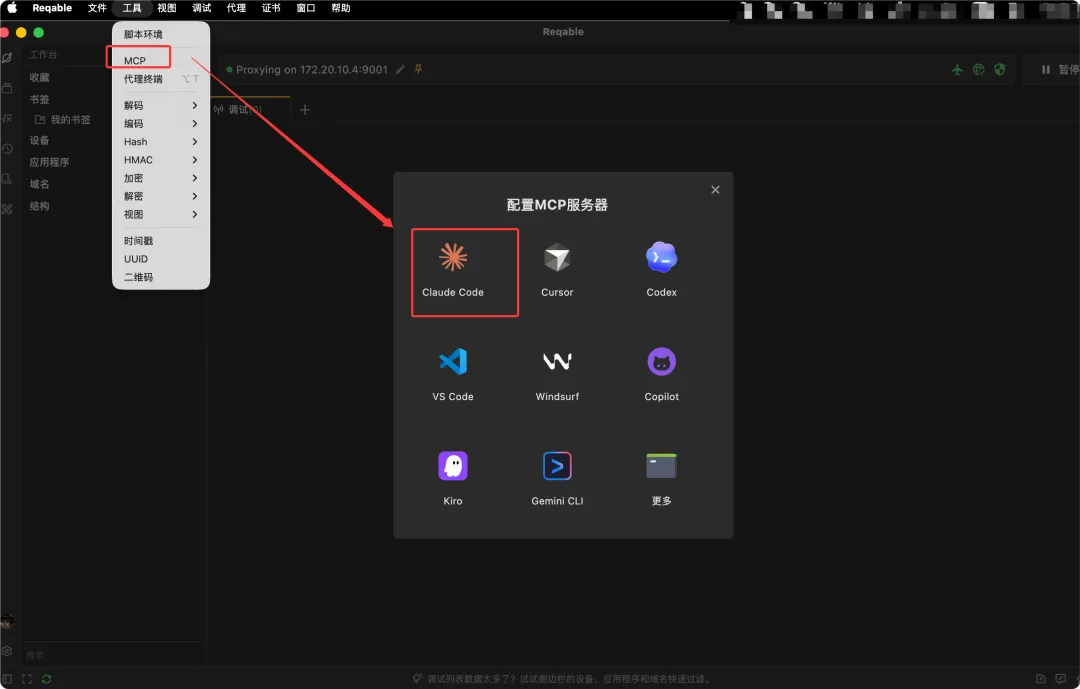Choose Claude Code in the MCP dialog
1080x689 pixels.
tap(453, 271)
